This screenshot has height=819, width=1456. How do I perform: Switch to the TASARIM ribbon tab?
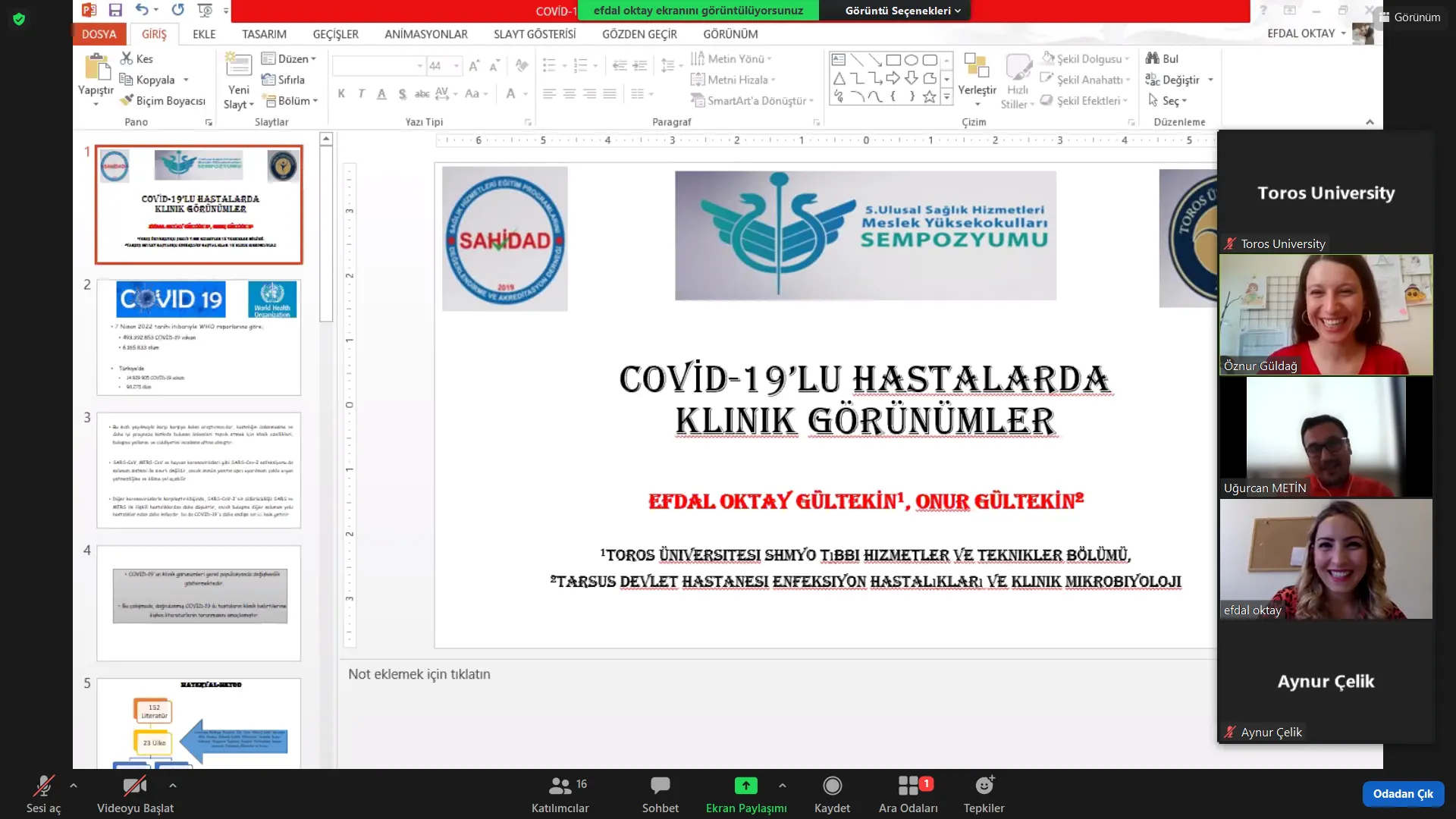(264, 34)
